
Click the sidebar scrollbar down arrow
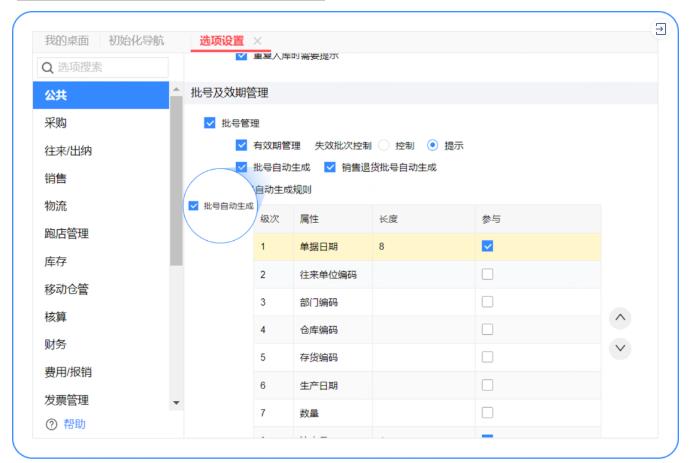176,403
